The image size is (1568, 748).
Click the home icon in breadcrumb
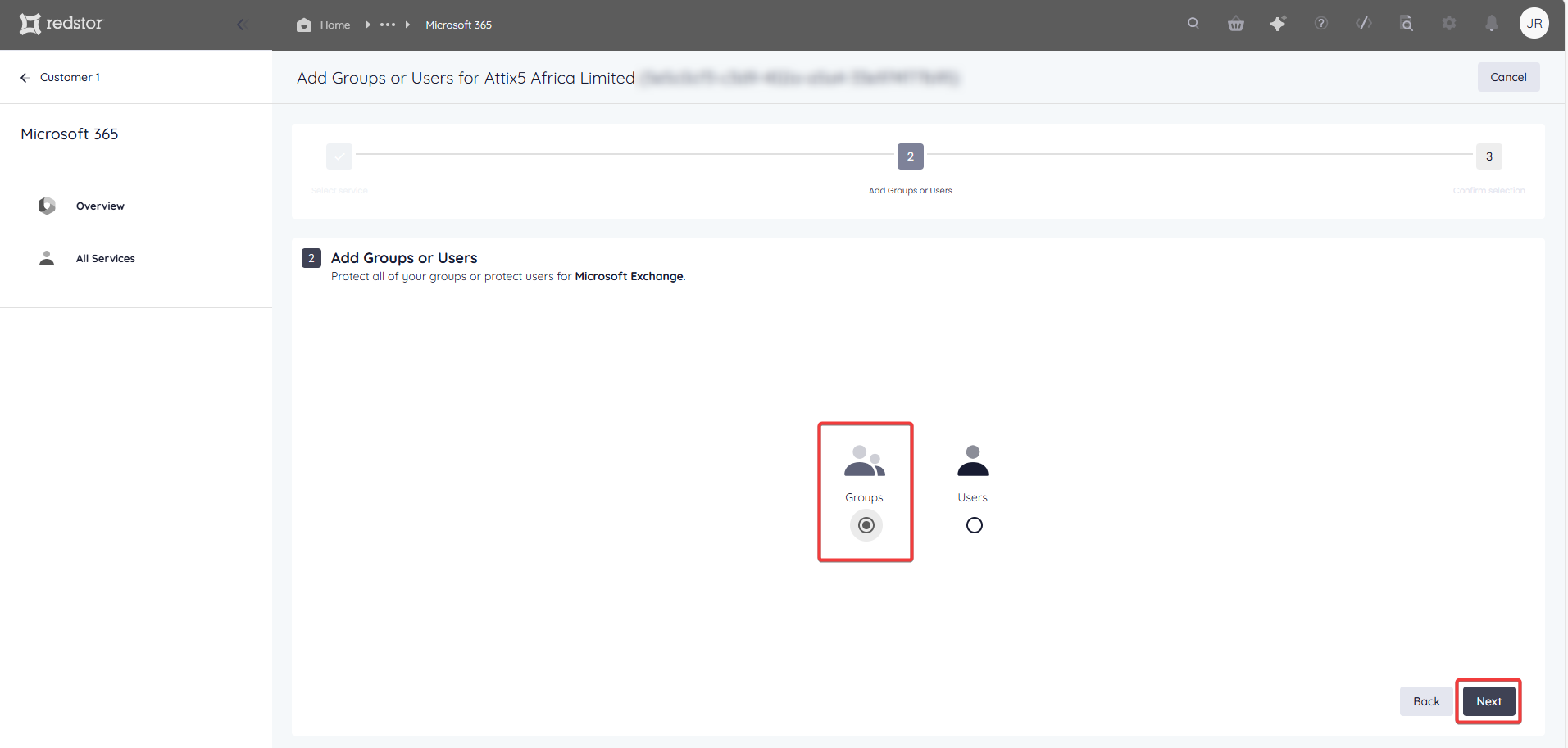click(304, 25)
